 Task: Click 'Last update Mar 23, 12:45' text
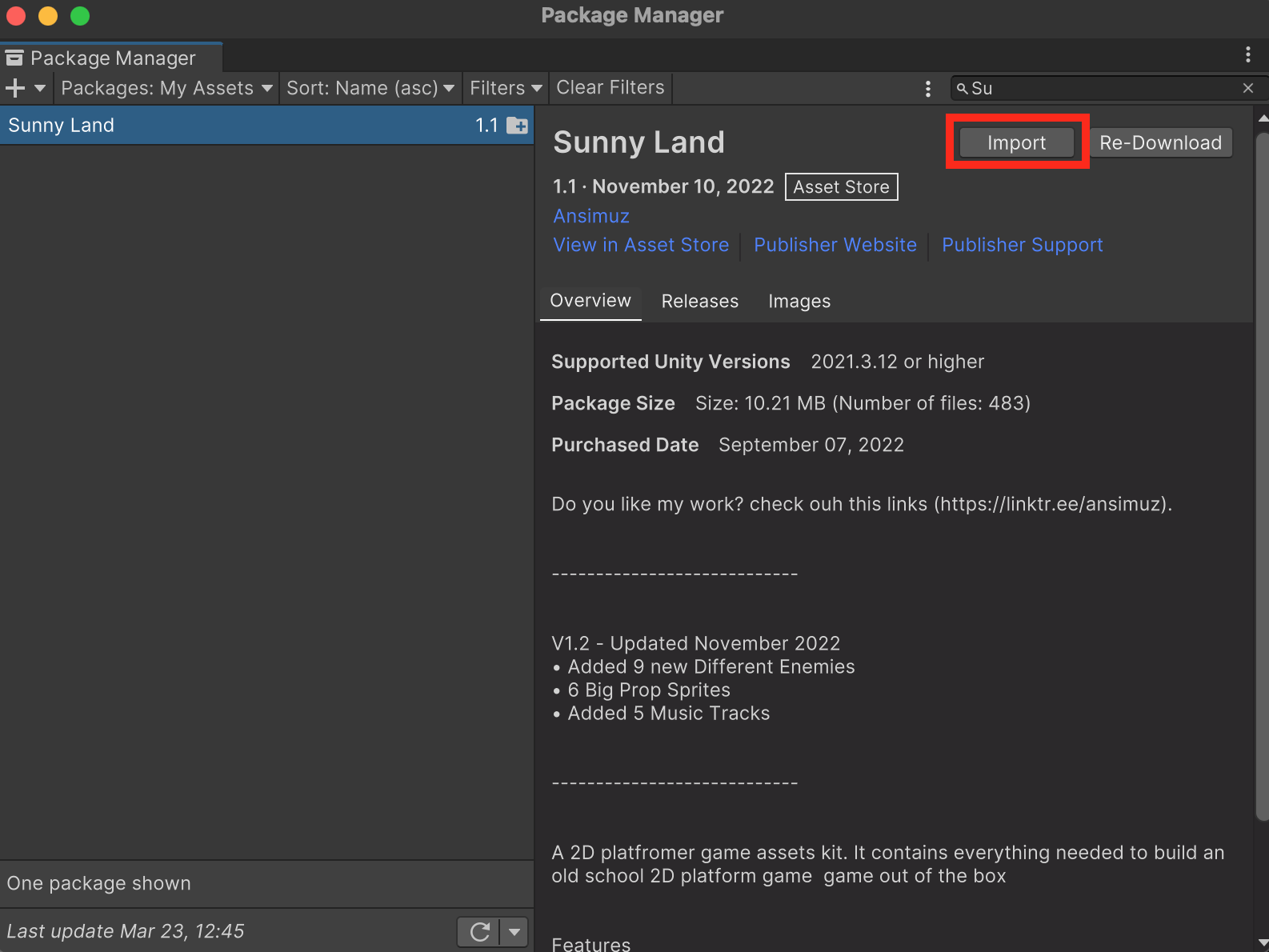[126, 931]
